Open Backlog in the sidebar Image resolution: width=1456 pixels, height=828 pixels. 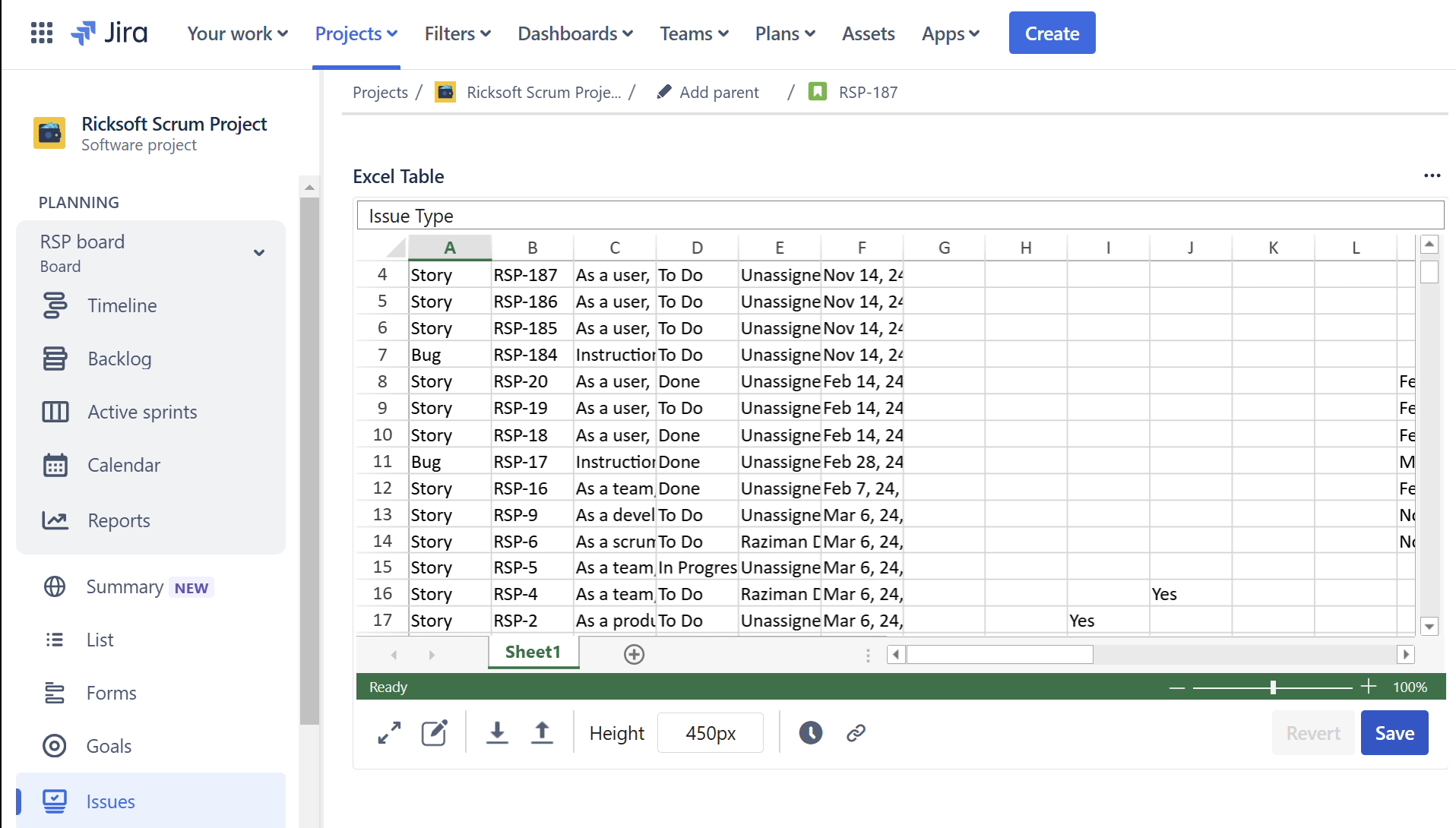[x=119, y=359]
